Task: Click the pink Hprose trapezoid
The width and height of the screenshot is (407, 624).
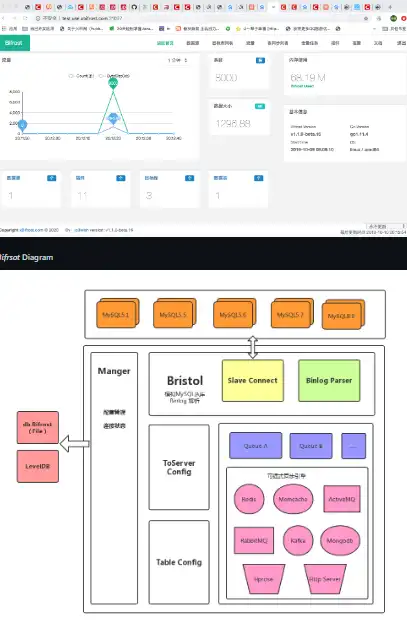Action: [x=264, y=579]
